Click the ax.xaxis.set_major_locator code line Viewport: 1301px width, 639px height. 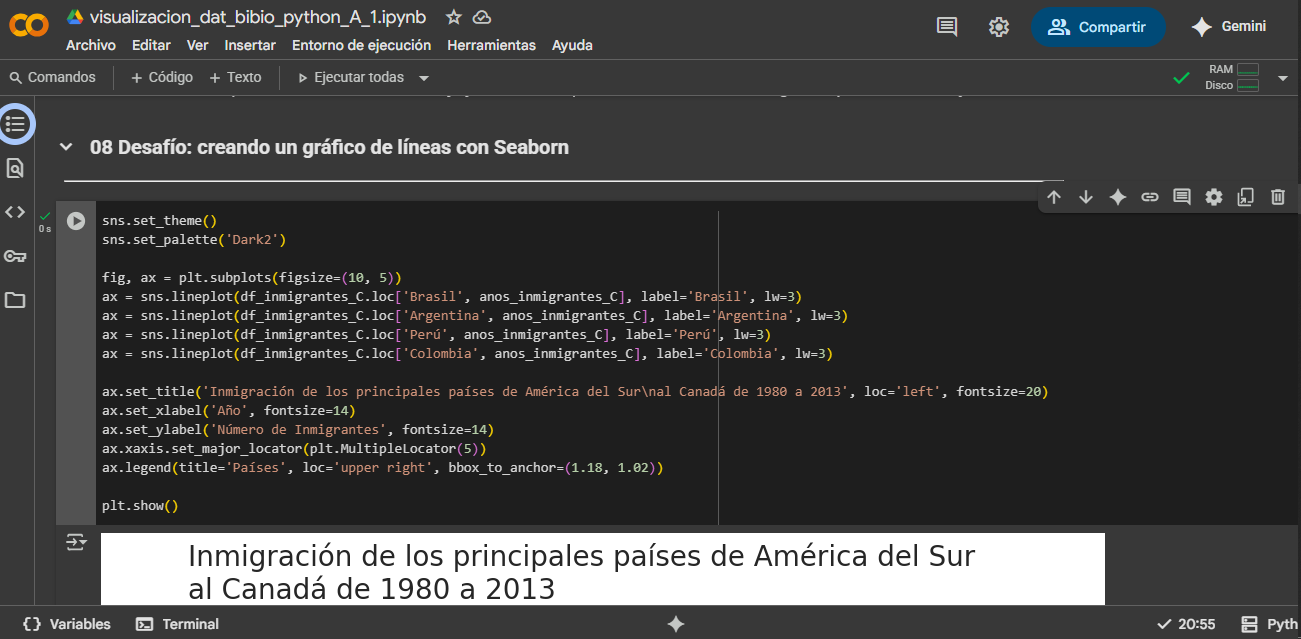point(294,448)
